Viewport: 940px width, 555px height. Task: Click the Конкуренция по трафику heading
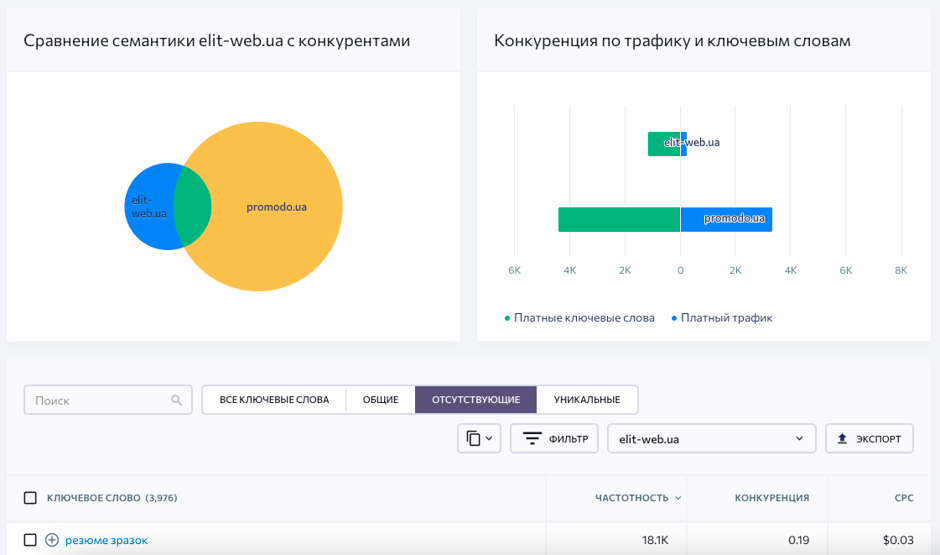coord(672,41)
